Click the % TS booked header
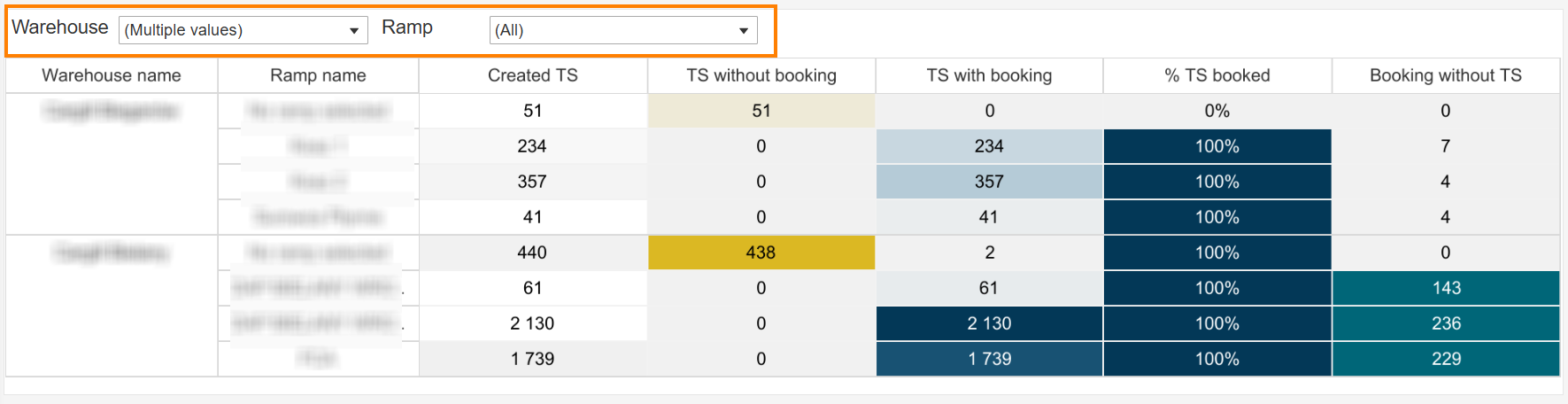 tap(1217, 75)
